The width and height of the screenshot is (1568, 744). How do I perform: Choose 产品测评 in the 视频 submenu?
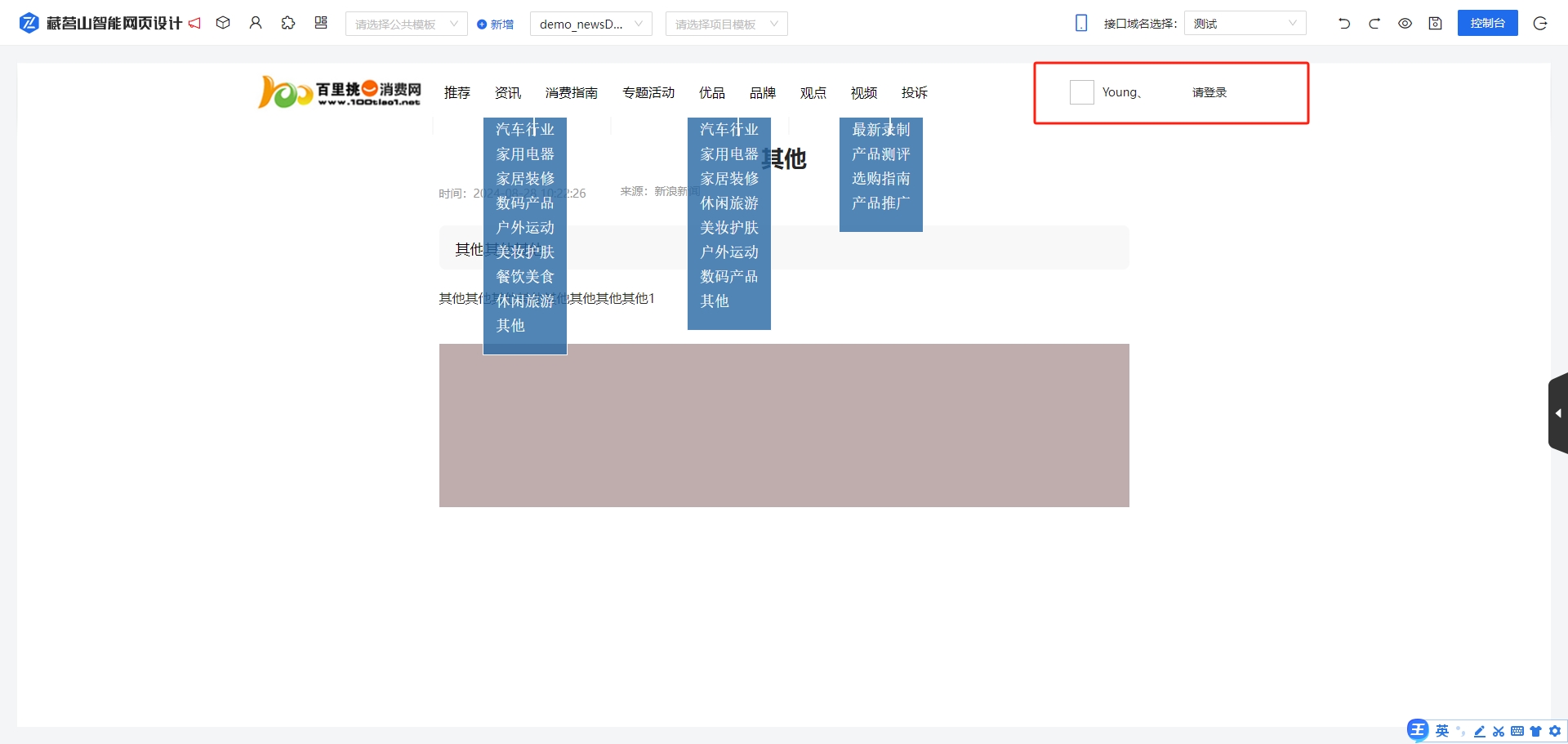881,154
